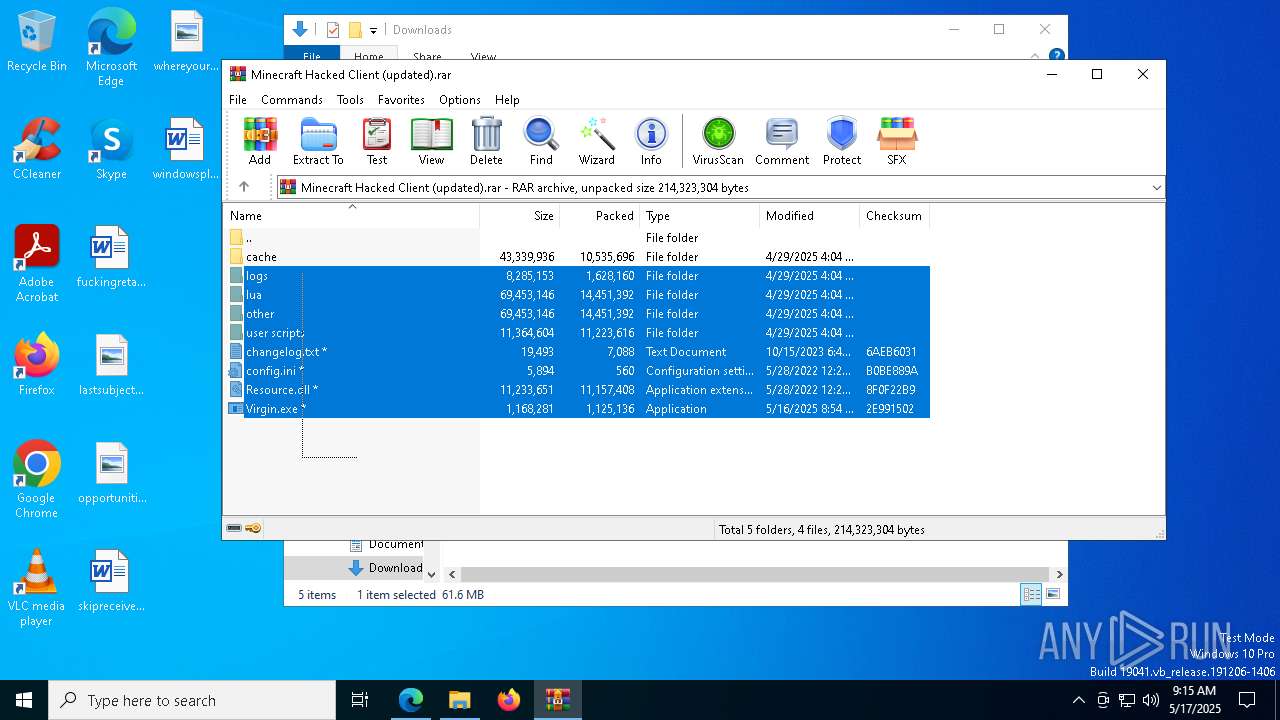Select the parent '..' folder row
This screenshot has width=1280, height=720.
pyautogui.click(x=578, y=238)
